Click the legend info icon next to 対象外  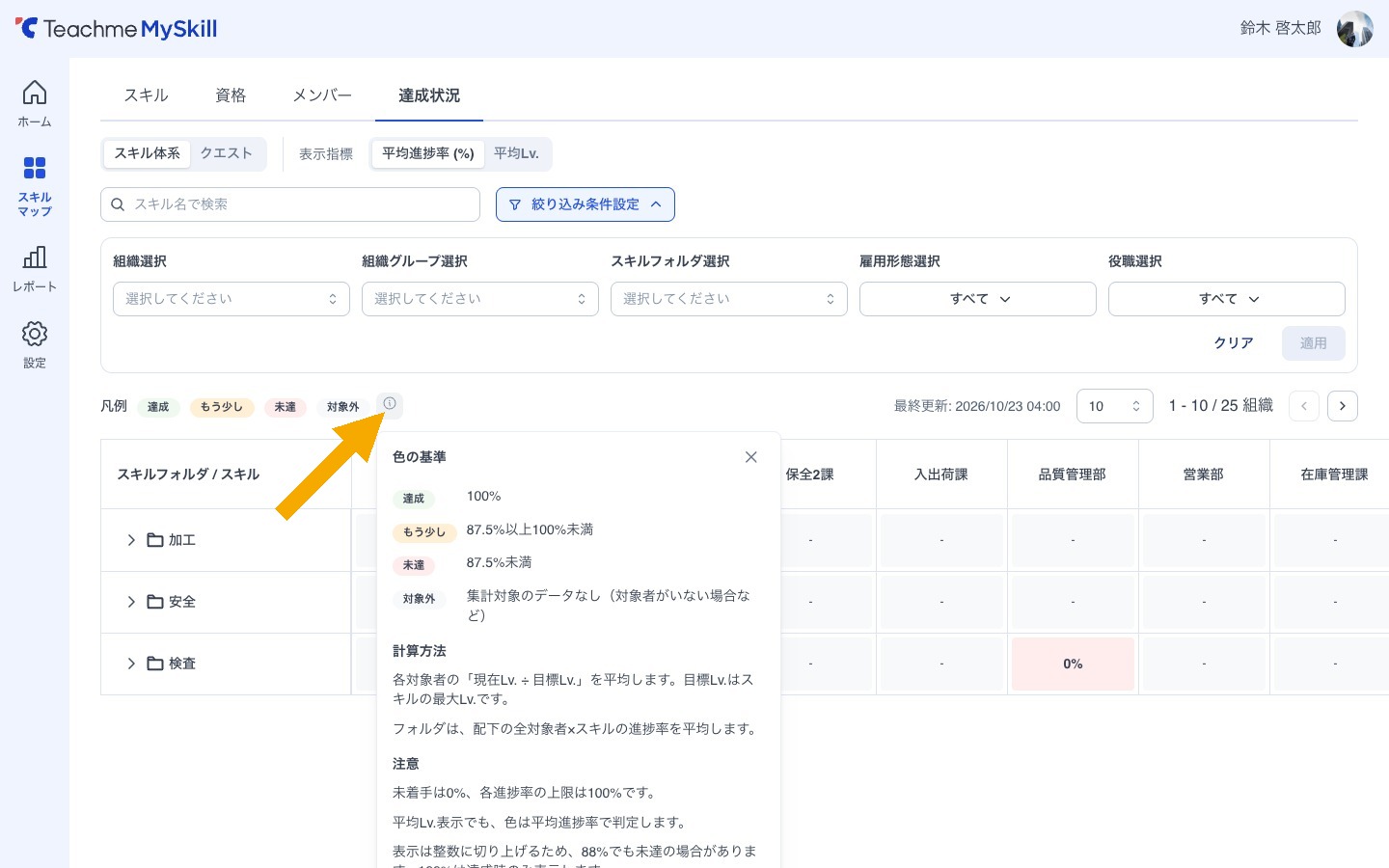390,404
